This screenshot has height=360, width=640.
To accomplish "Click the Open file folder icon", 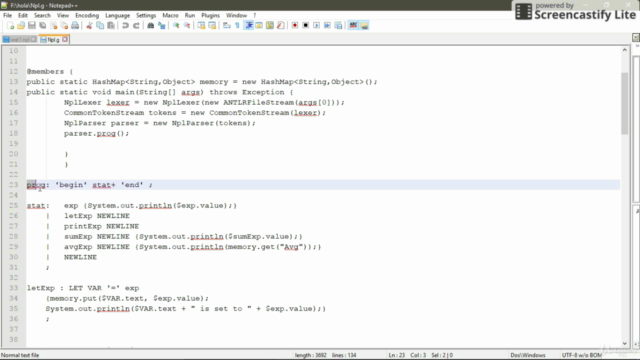I will pos(21,26).
